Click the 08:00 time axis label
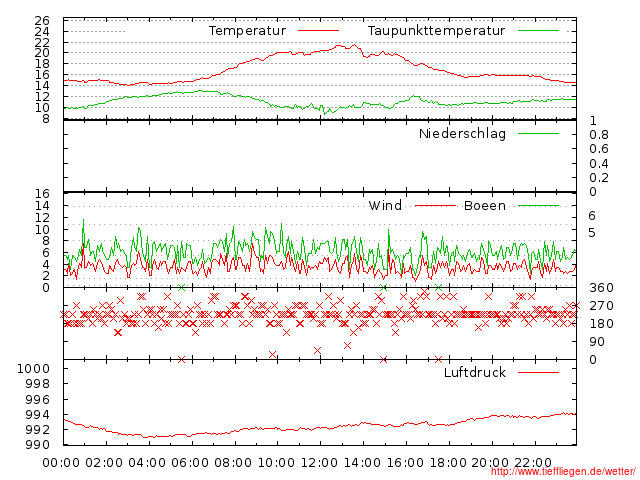 point(233,463)
